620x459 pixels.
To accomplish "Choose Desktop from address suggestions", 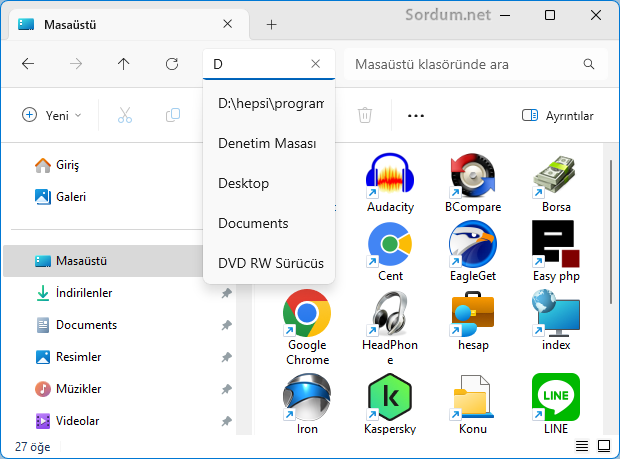I will coord(269,183).
